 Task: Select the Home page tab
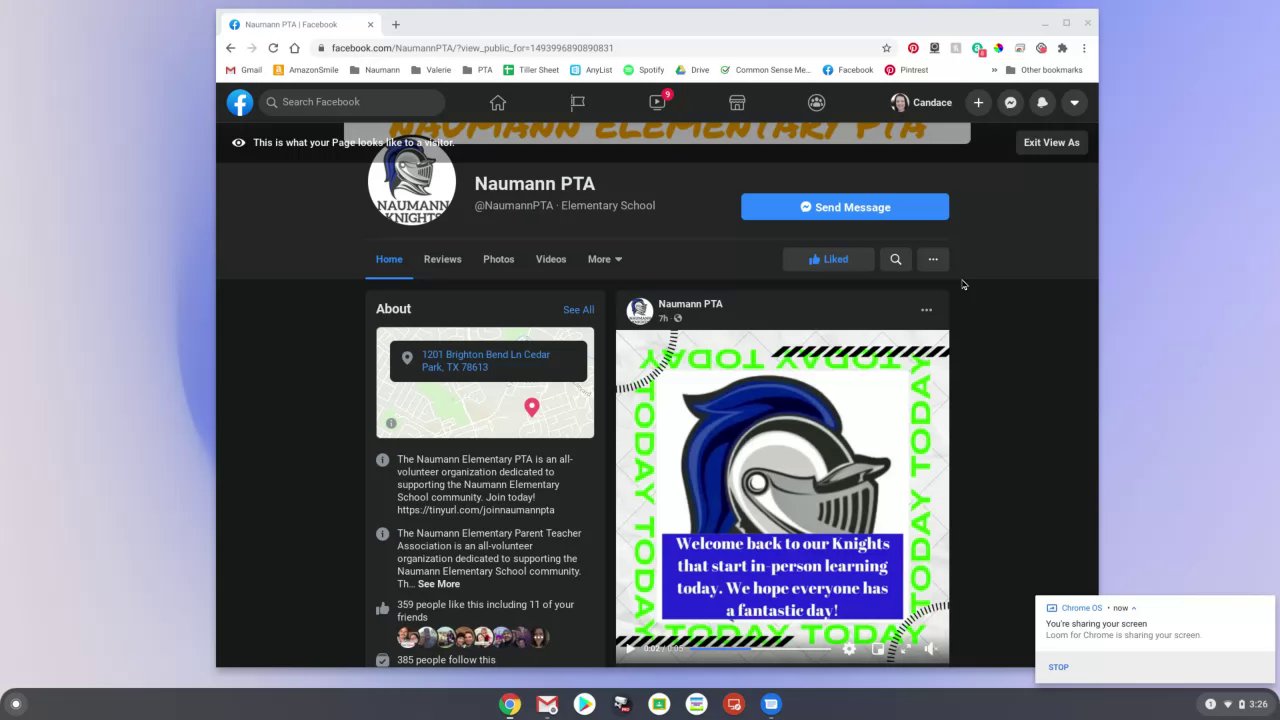pyautogui.click(x=389, y=259)
